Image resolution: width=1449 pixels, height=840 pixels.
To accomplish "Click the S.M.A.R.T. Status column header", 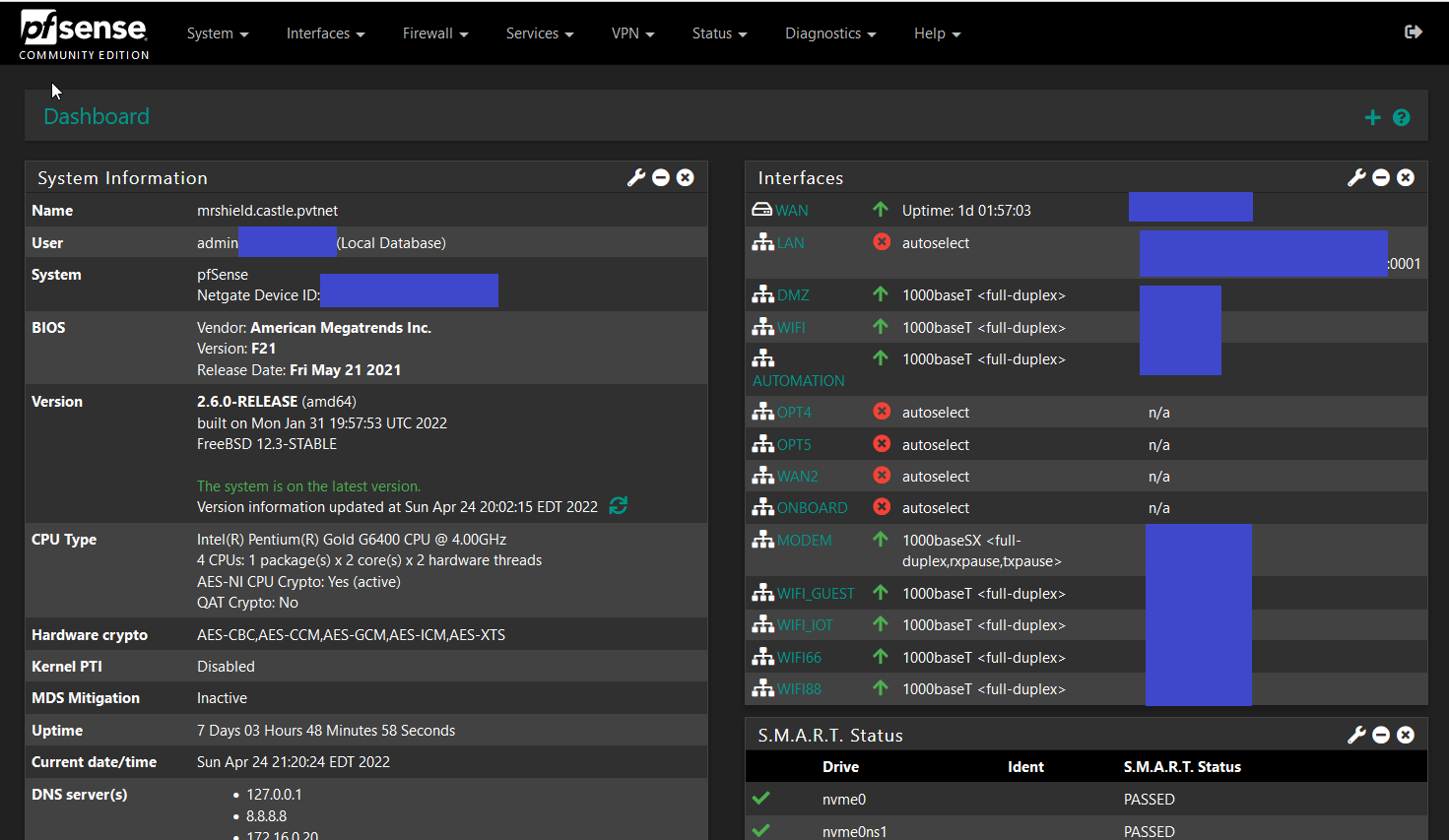I will 1182,767.
